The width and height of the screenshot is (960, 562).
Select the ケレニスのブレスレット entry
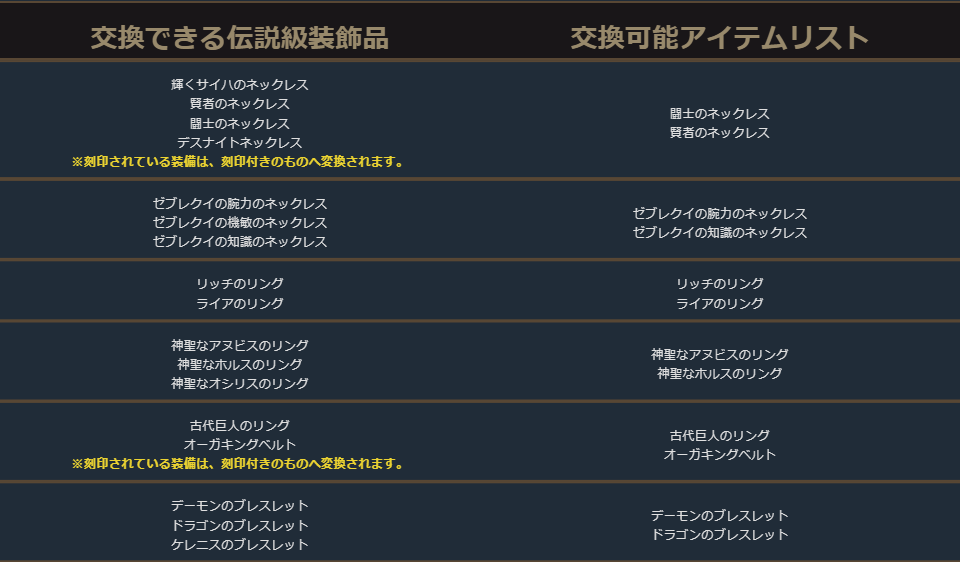click(x=239, y=545)
